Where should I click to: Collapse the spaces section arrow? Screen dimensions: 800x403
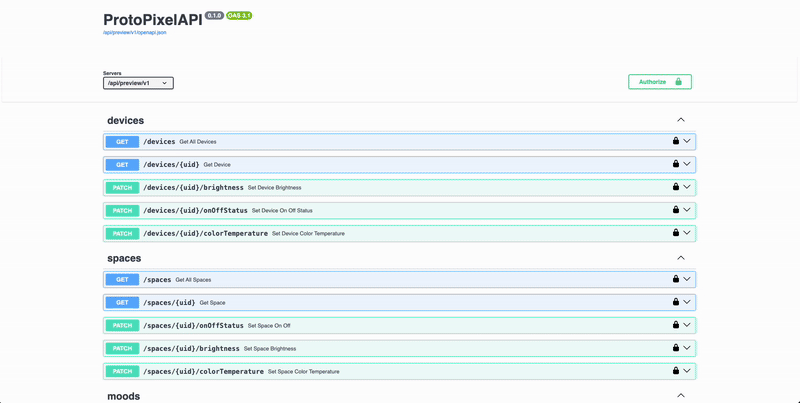point(681,258)
